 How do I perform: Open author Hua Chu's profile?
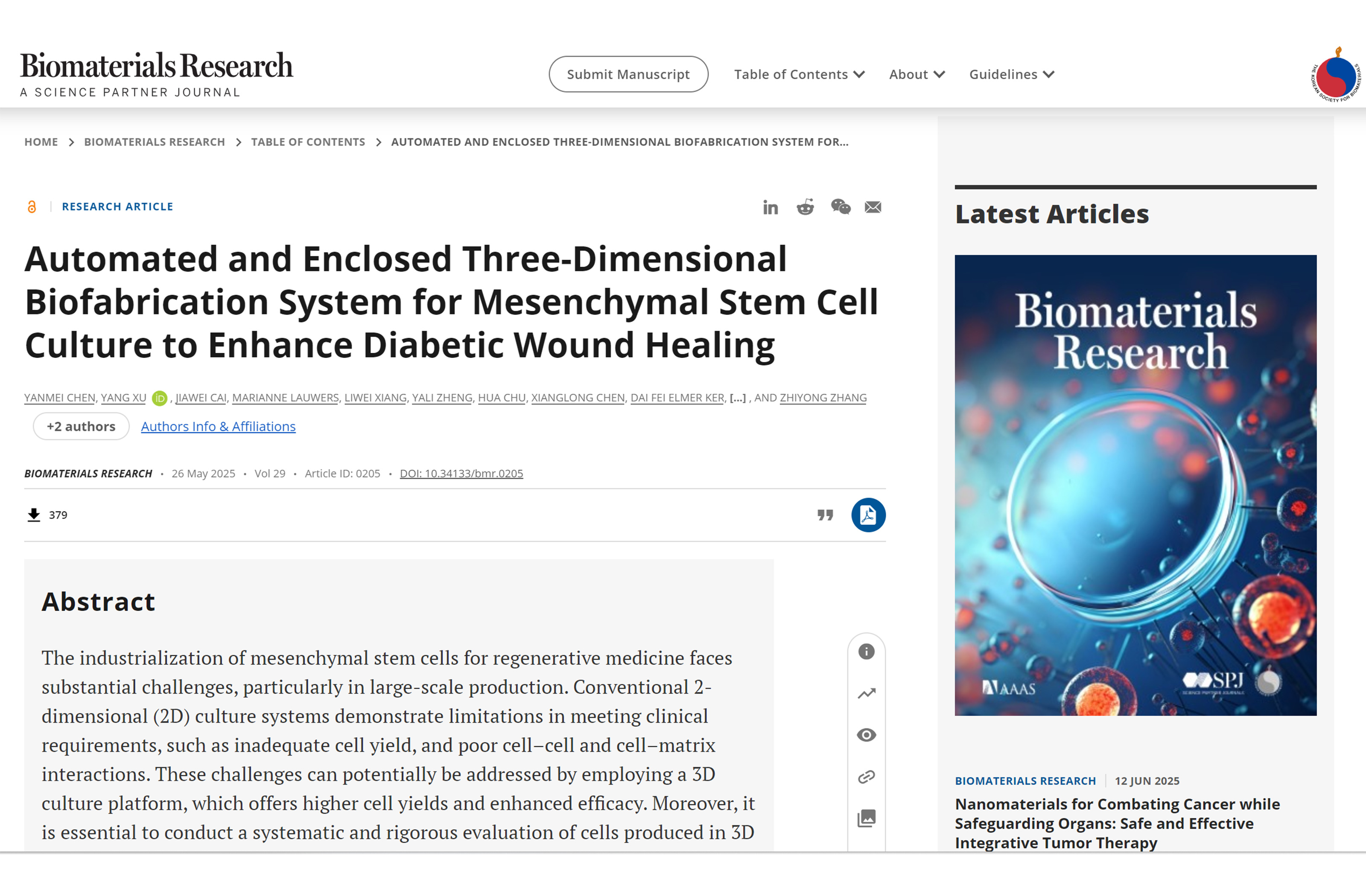click(x=502, y=398)
